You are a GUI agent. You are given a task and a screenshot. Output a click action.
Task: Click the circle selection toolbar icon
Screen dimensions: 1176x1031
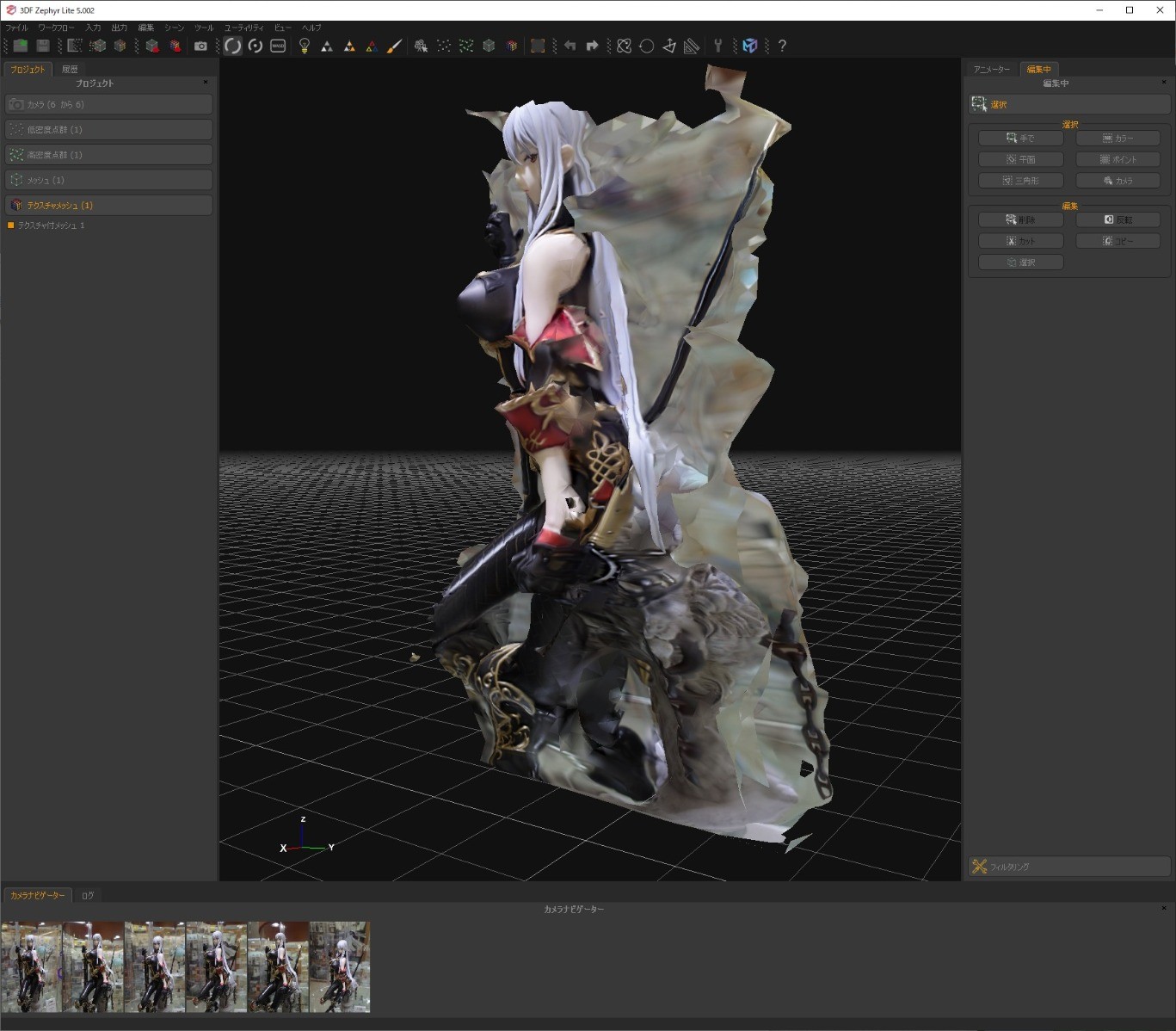647,46
